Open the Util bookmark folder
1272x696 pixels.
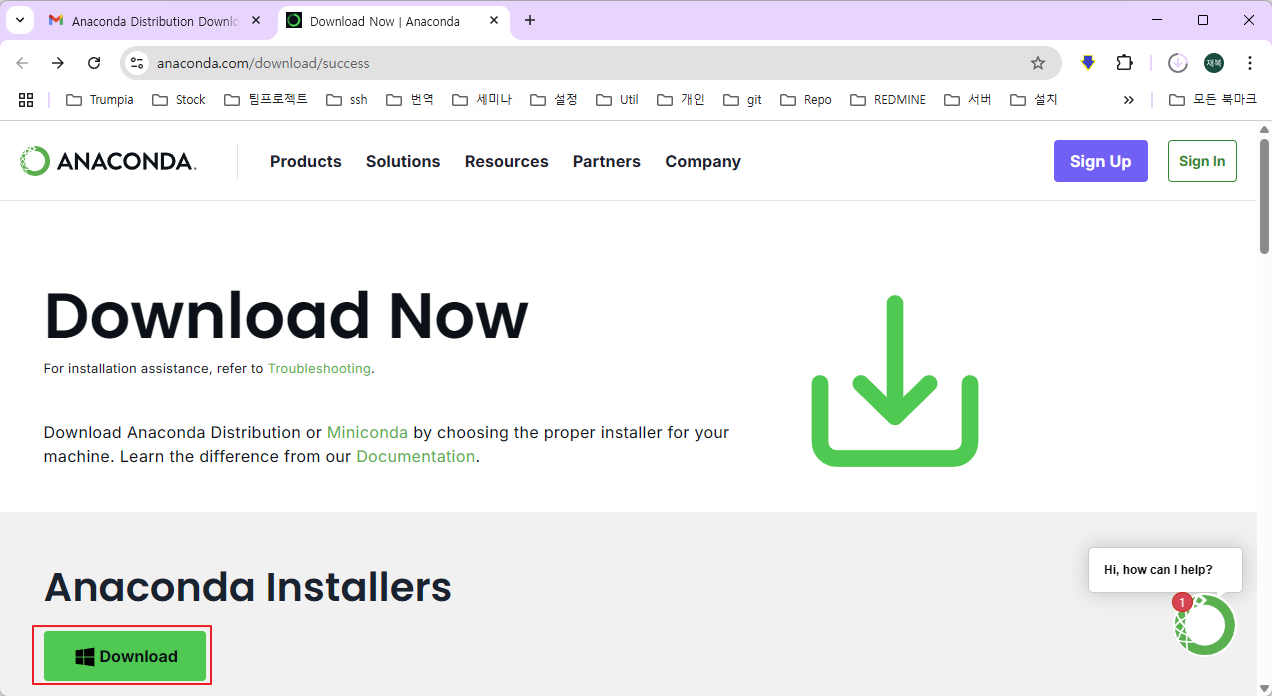click(617, 99)
